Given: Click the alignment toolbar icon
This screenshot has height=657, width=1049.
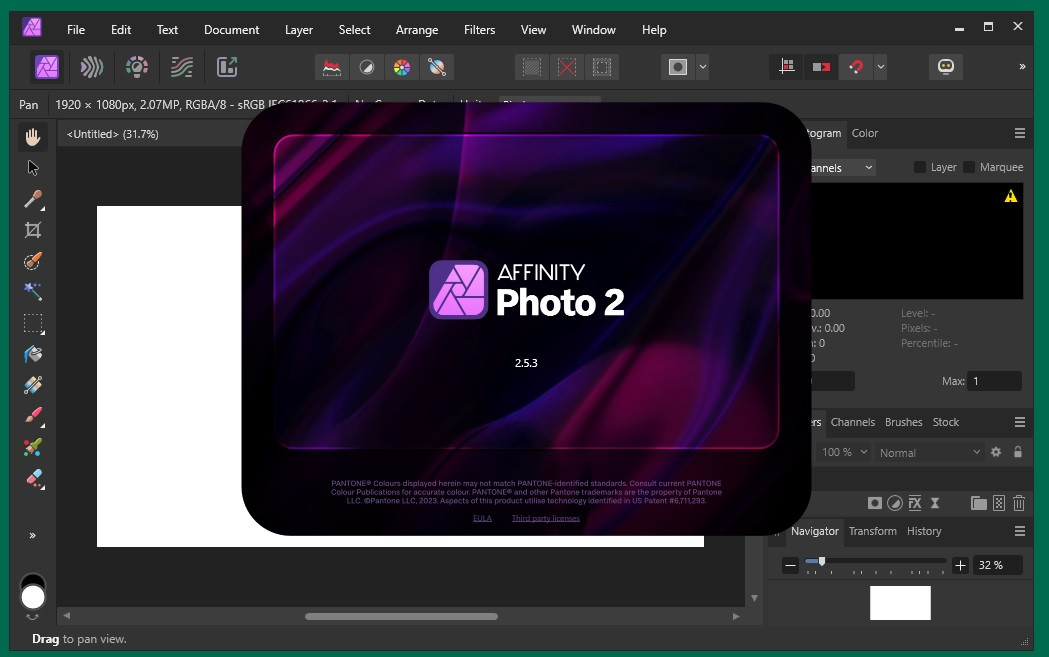Looking at the screenshot, I should [787, 67].
